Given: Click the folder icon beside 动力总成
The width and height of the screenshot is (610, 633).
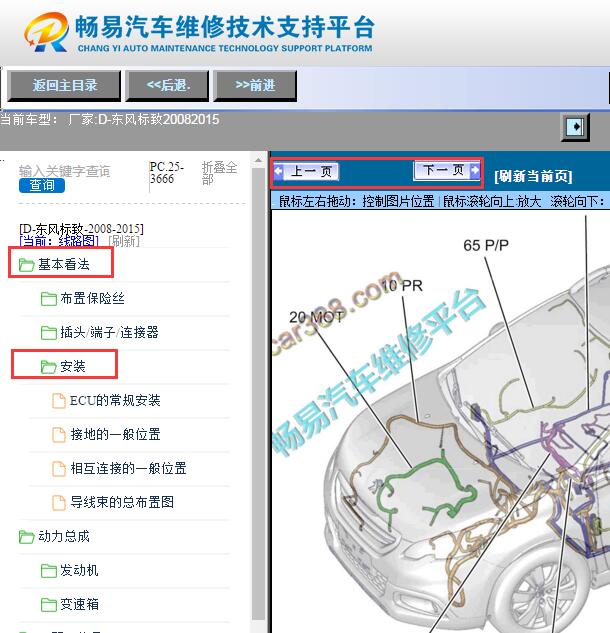Looking at the screenshot, I should pos(26,537).
